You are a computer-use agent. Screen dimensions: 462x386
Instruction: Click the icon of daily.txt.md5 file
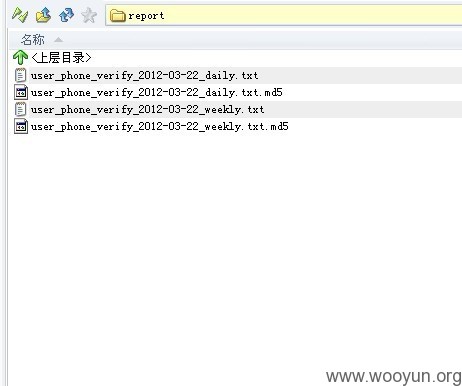21,92
